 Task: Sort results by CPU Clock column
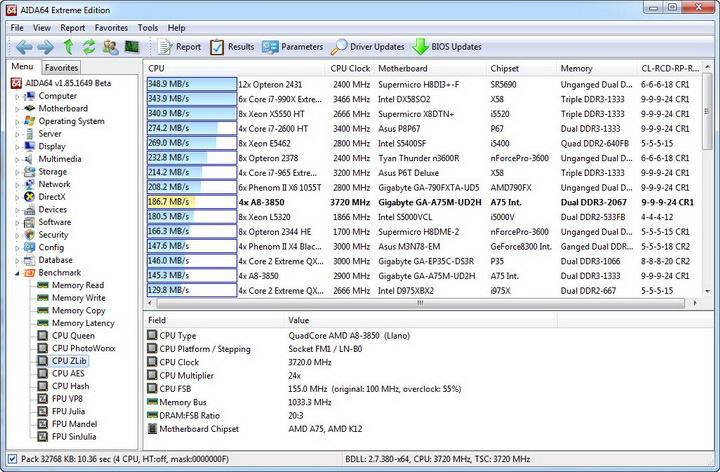point(349,68)
